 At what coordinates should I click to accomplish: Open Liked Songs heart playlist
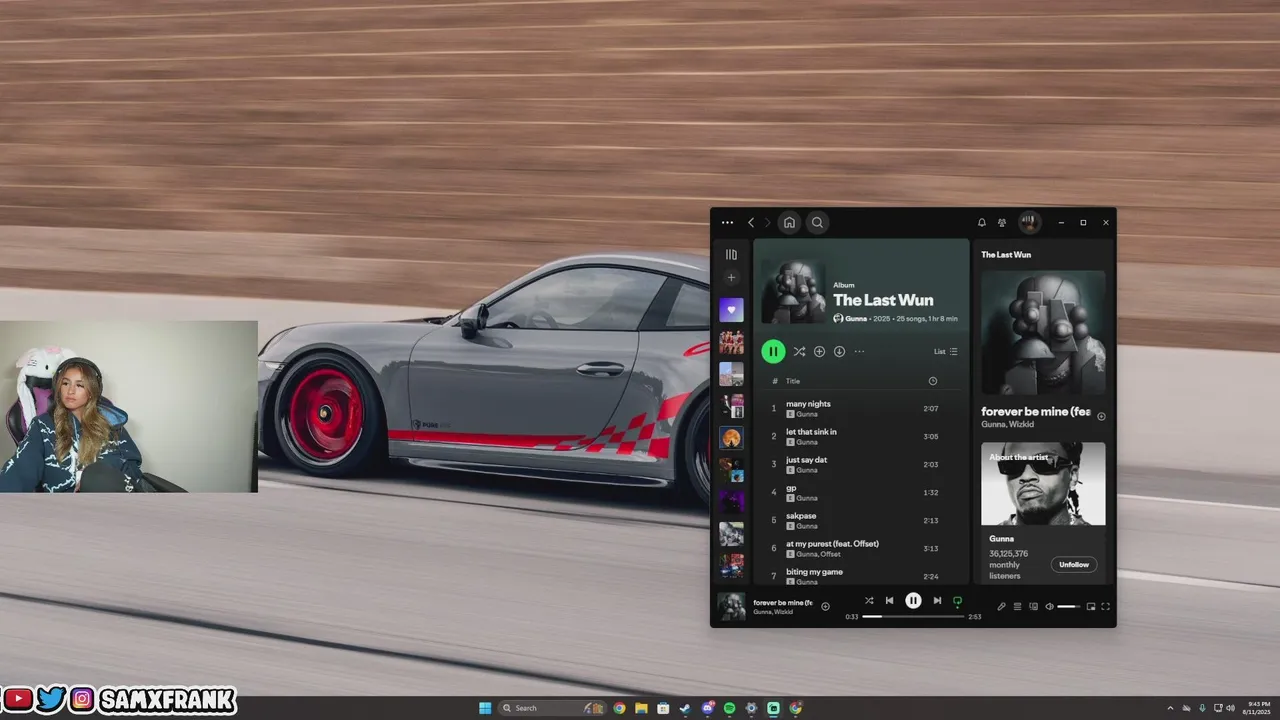(731, 310)
